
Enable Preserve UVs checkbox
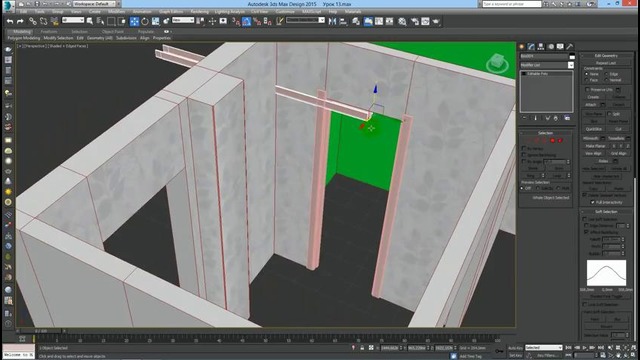coord(587,89)
